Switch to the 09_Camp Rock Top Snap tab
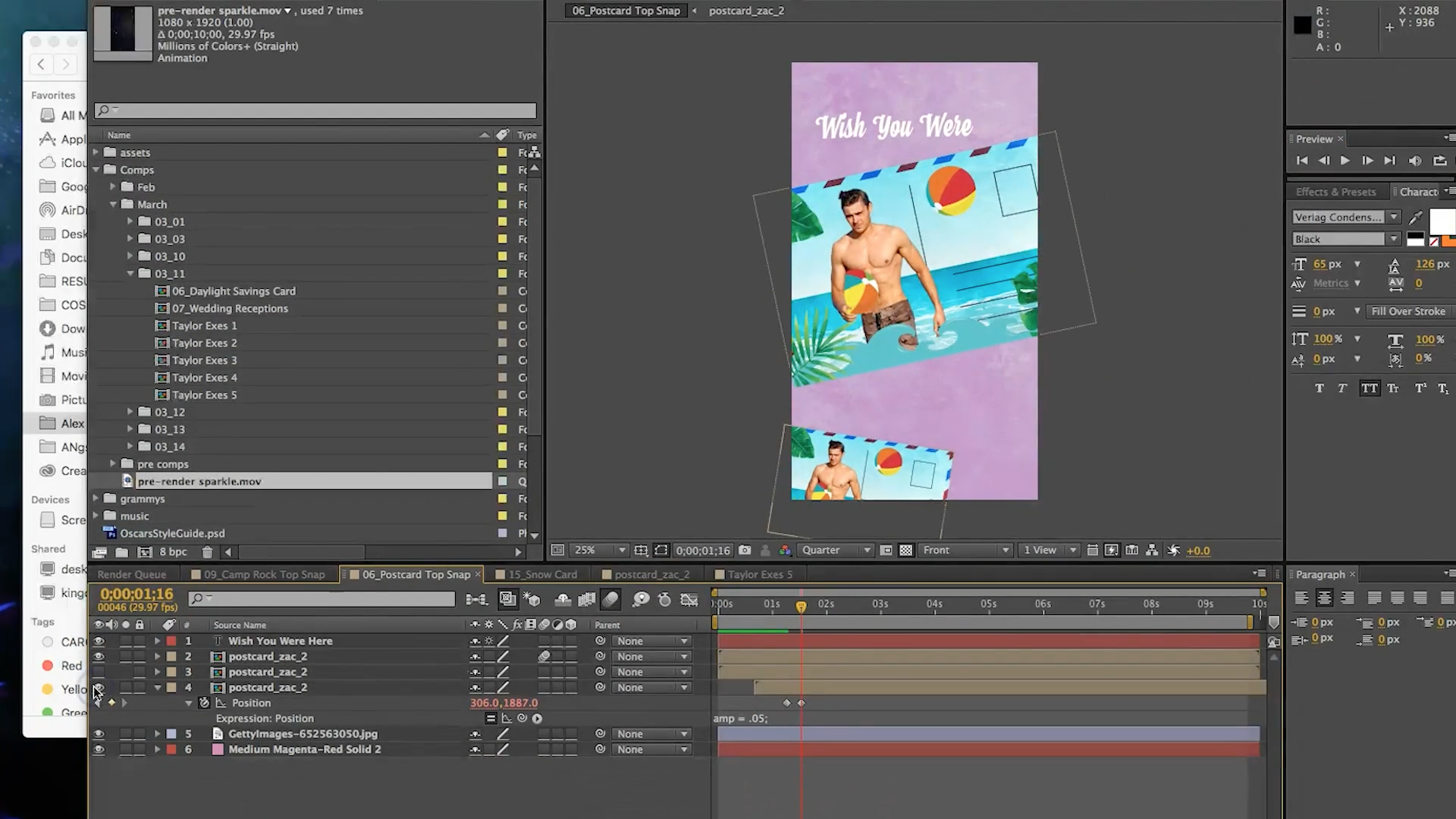 pos(263,575)
